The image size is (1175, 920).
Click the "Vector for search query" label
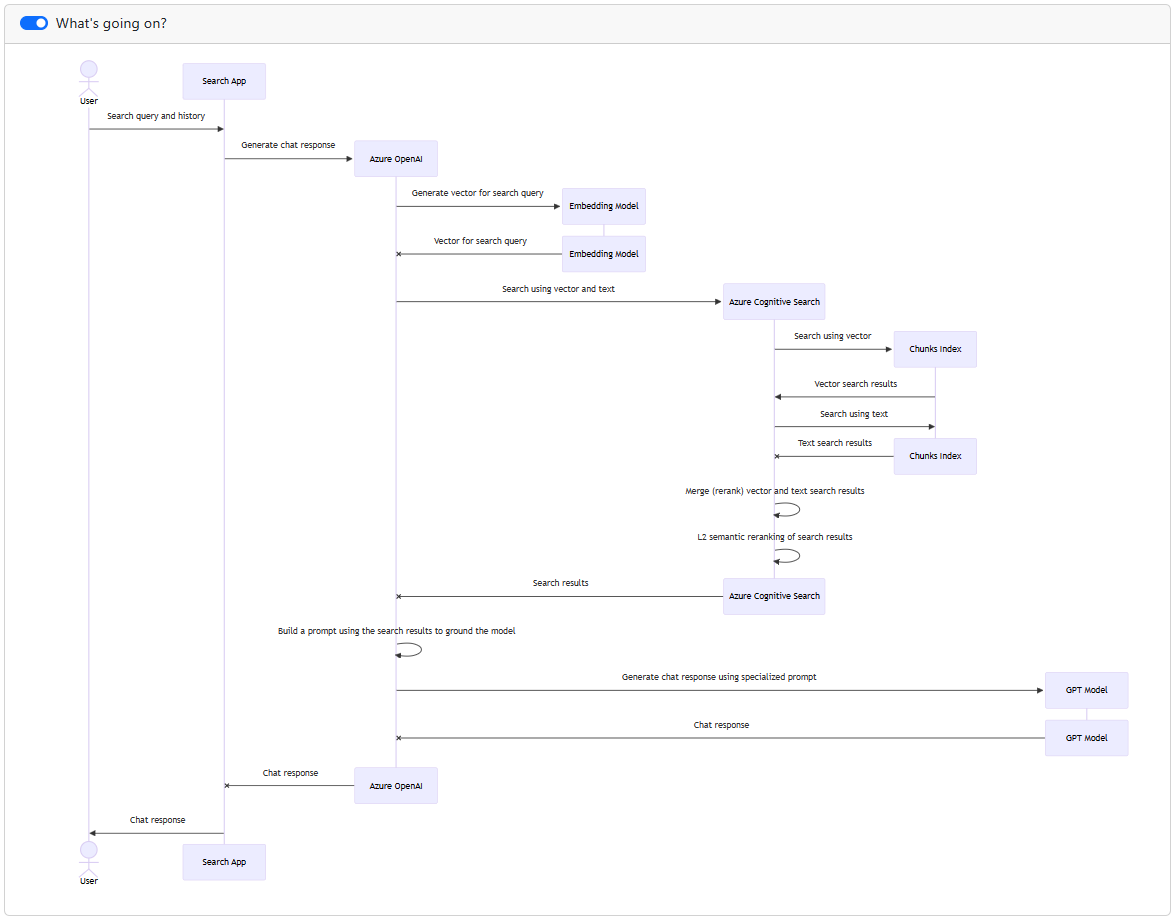pos(480,241)
